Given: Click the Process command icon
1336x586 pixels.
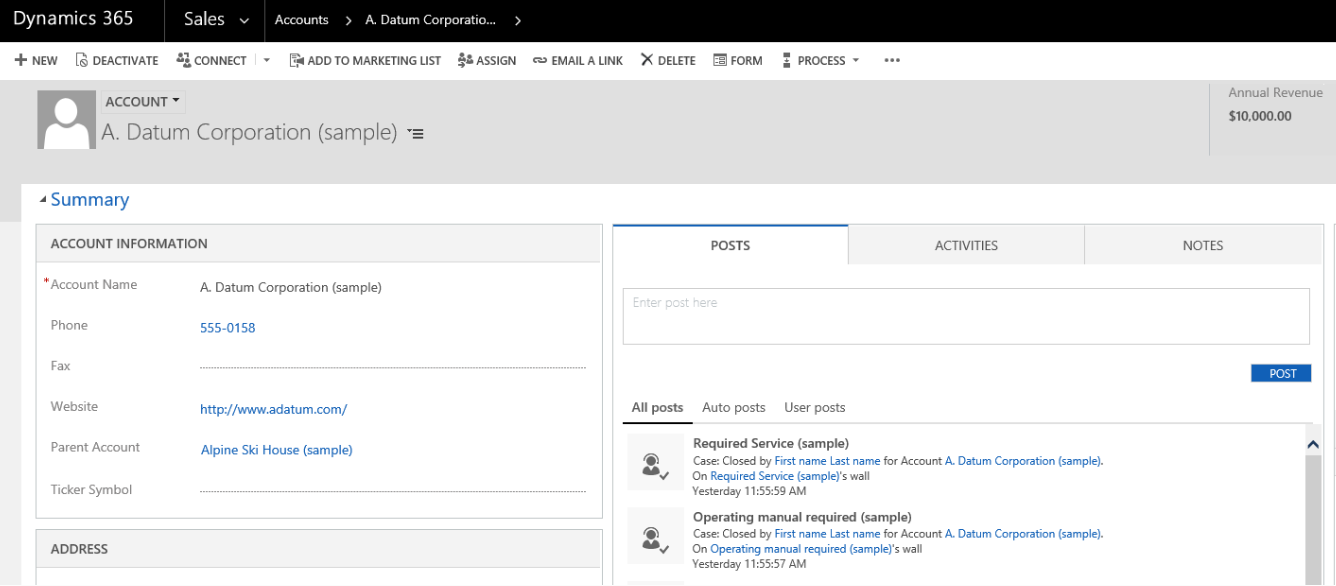Looking at the screenshot, I should click(787, 61).
